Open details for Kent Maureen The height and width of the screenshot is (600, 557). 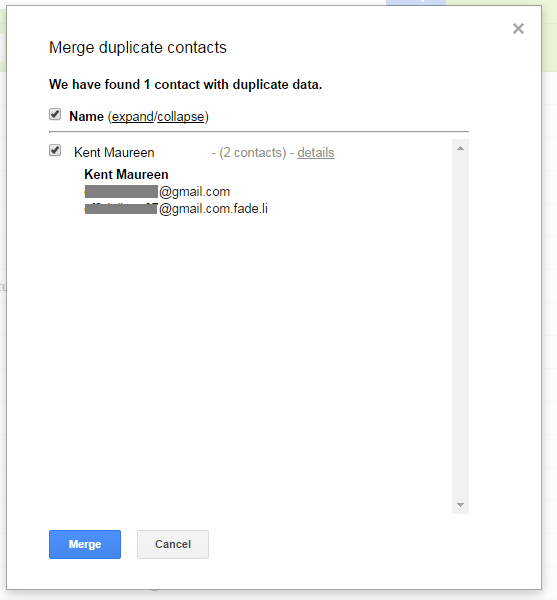(x=316, y=152)
